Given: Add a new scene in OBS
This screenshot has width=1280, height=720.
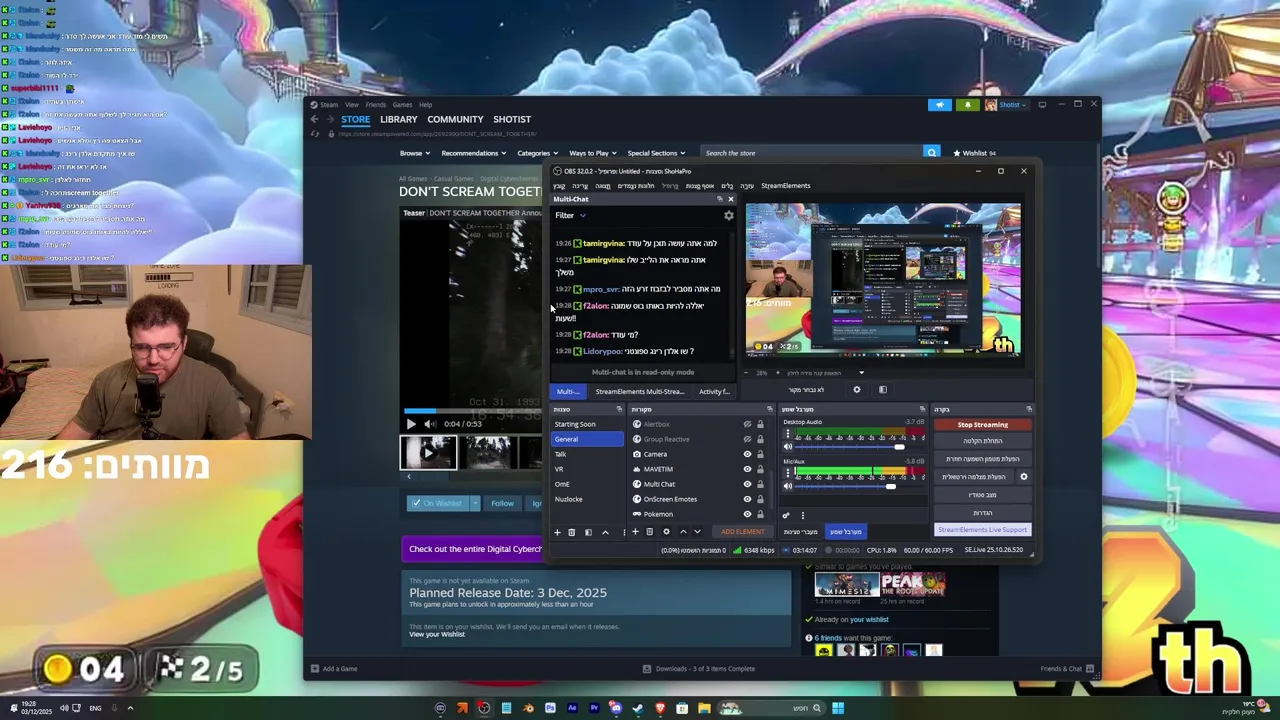Looking at the screenshot, I should 557,532.
